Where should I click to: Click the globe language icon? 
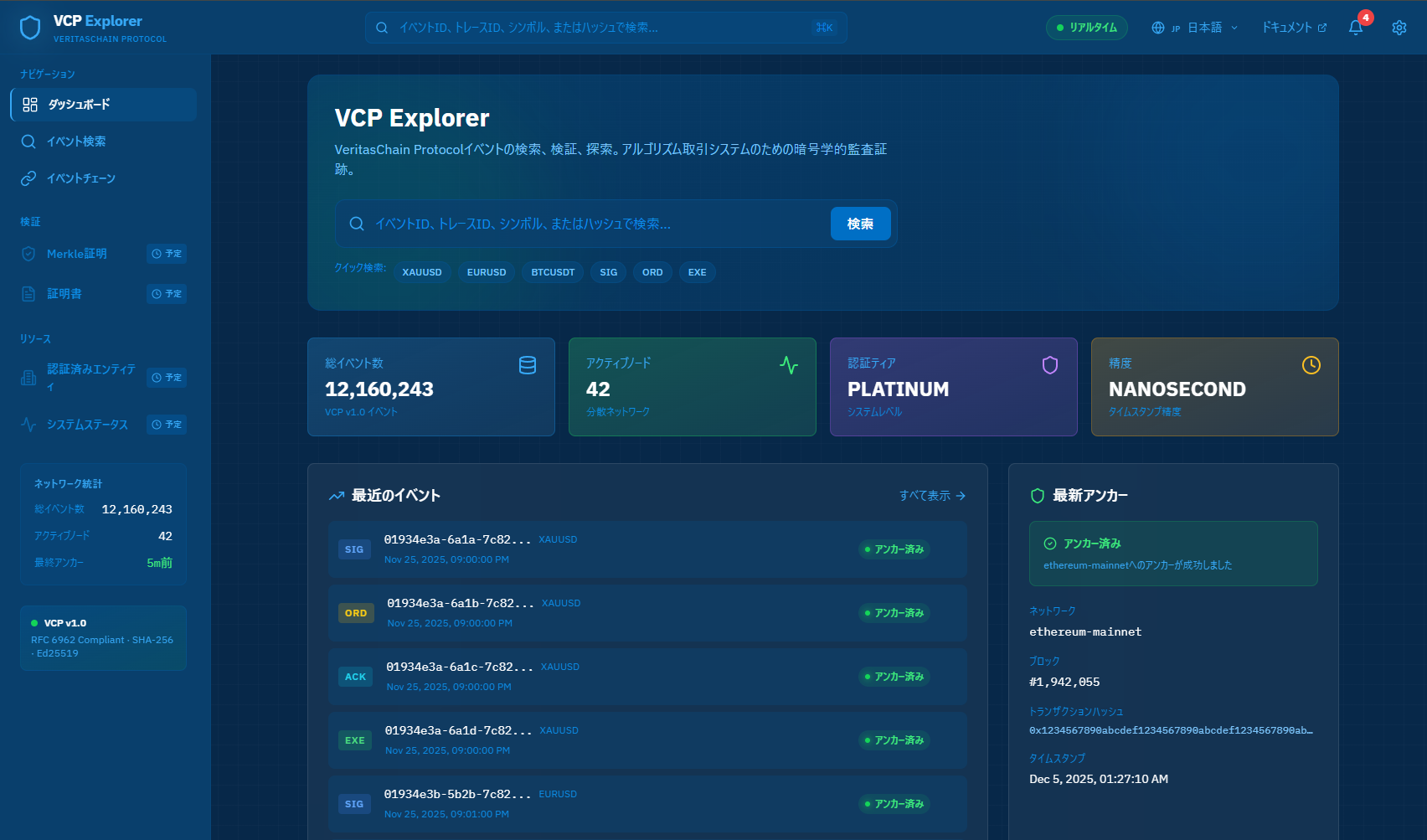[1158, 28]
